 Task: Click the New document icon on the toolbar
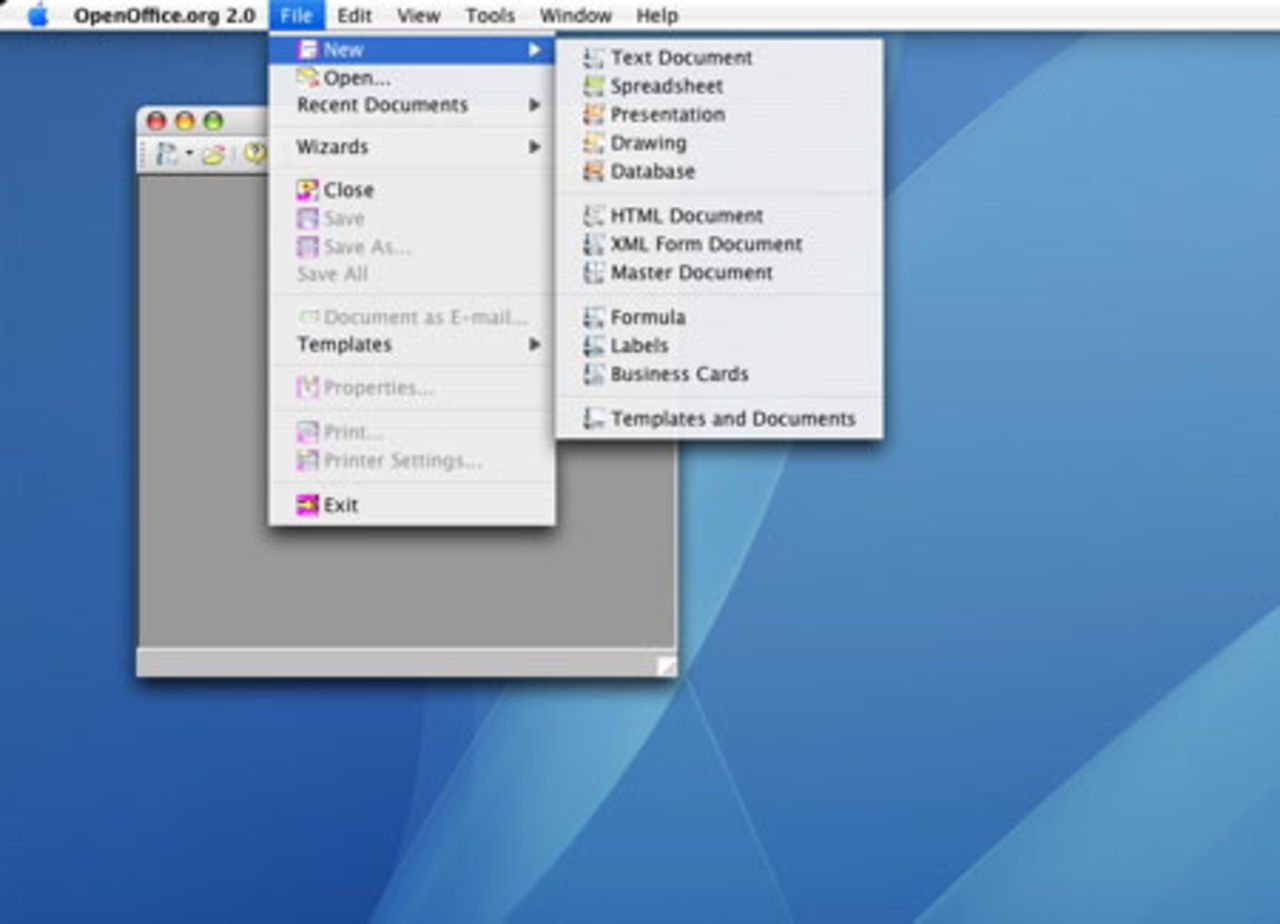tap(167, 152)
